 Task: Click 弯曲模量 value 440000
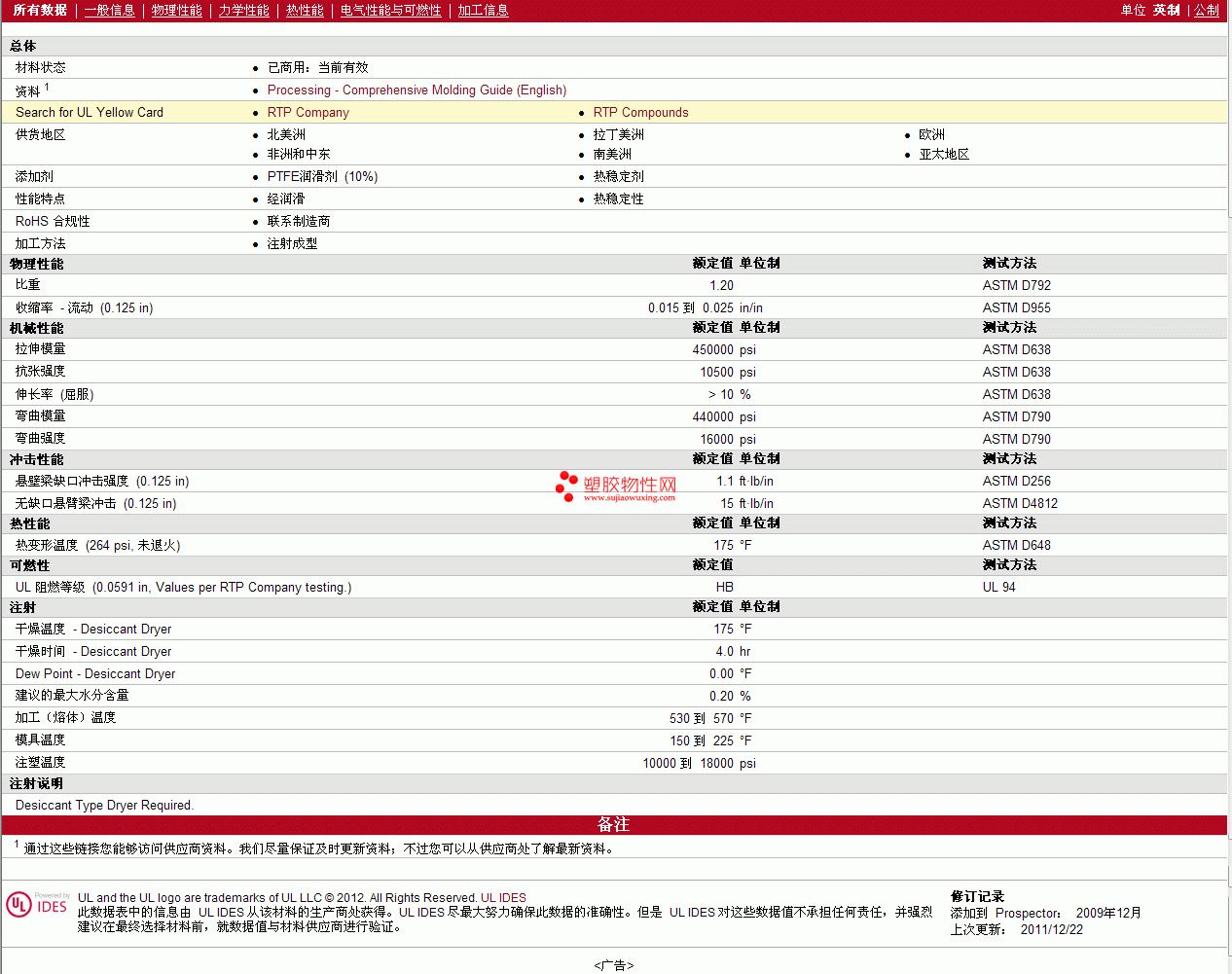point(713,416)
